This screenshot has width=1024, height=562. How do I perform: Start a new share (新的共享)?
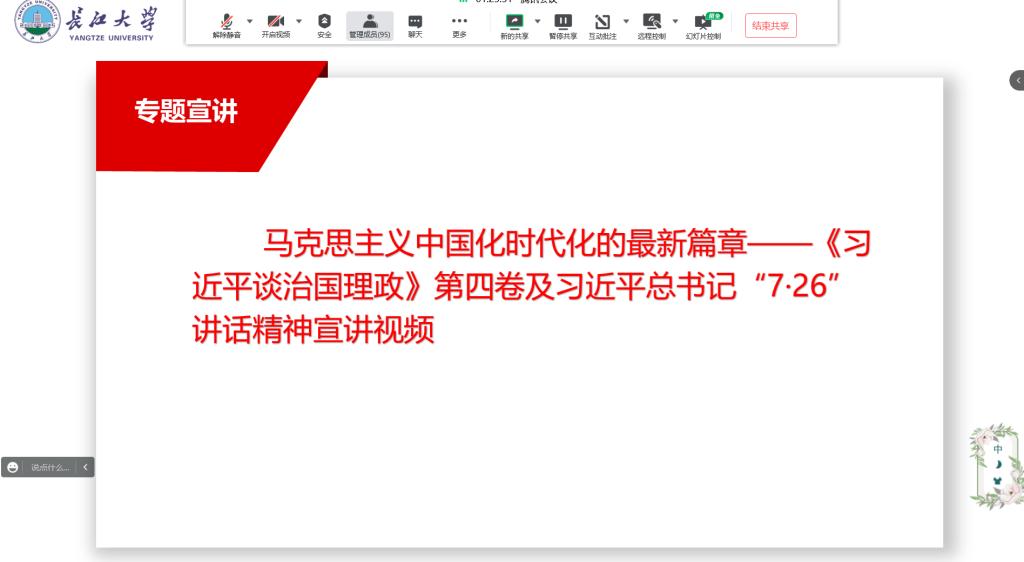pos(514,24)
